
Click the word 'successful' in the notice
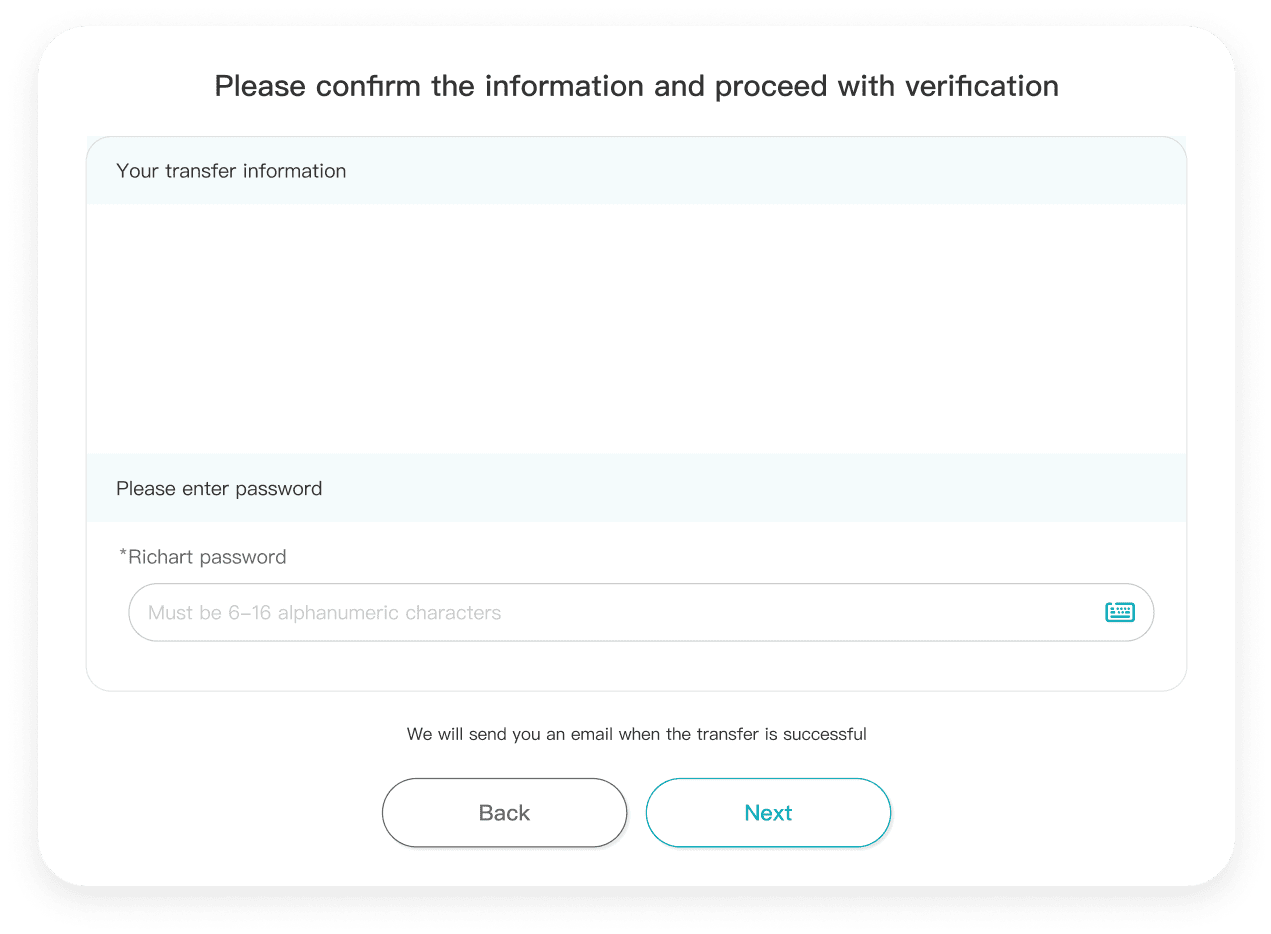coord(825,734)
